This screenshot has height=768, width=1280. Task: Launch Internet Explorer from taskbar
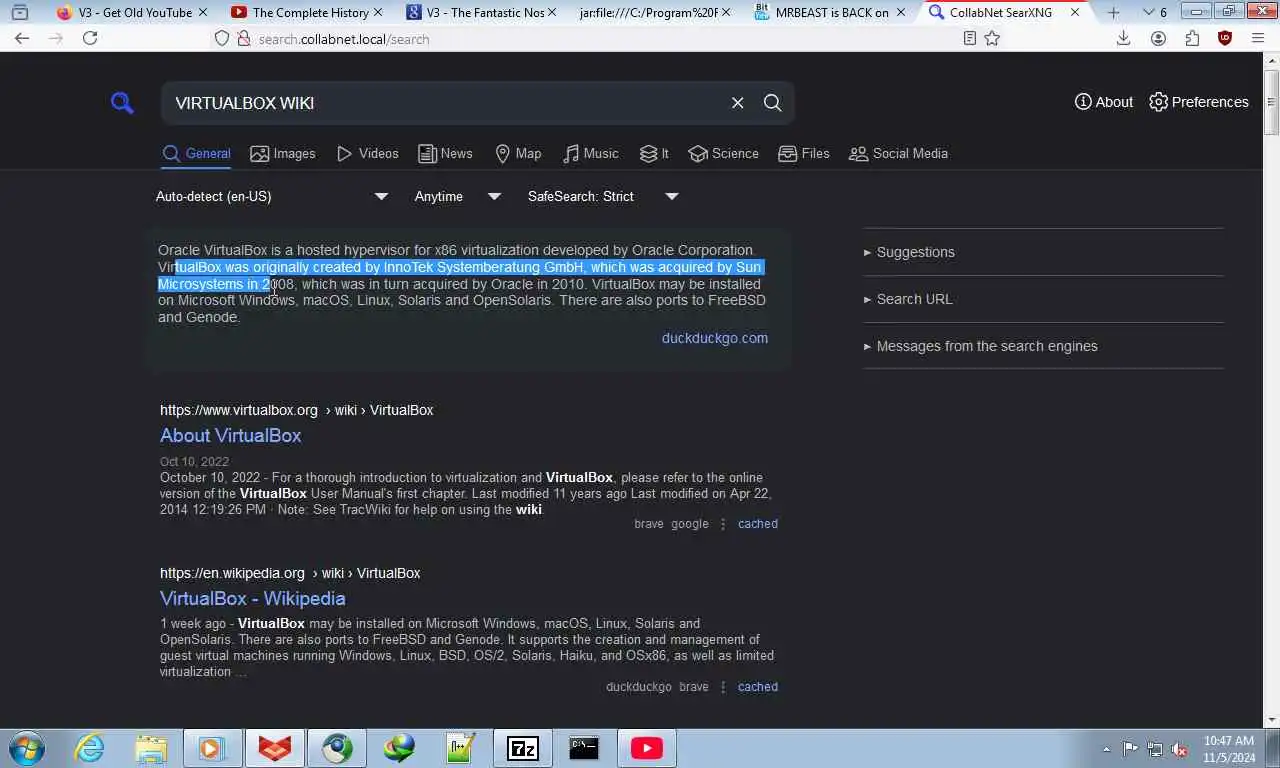[x=90, y=748]
